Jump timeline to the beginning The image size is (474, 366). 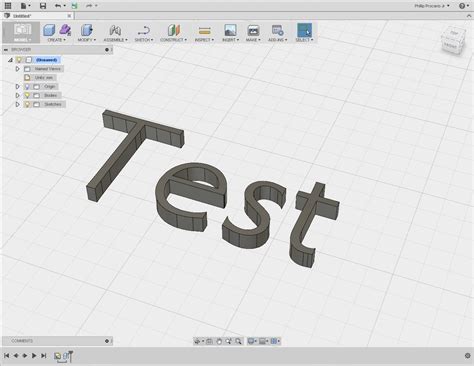click(6, 356)
